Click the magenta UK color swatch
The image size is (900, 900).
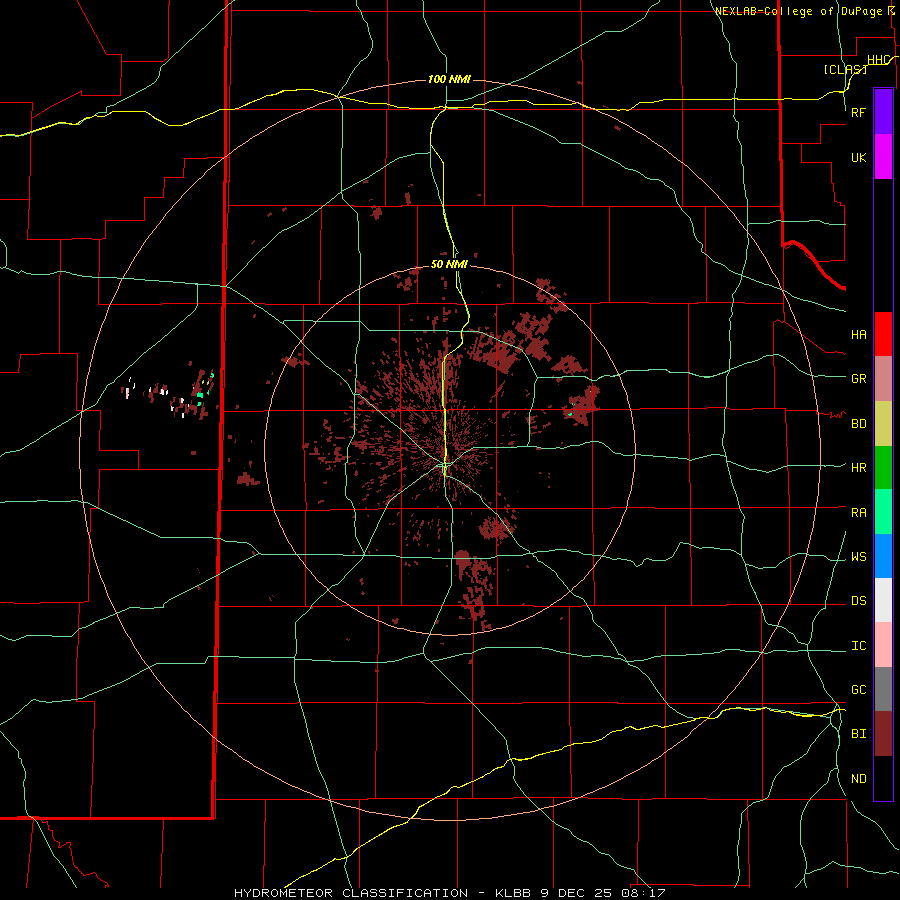click(883, 157)
